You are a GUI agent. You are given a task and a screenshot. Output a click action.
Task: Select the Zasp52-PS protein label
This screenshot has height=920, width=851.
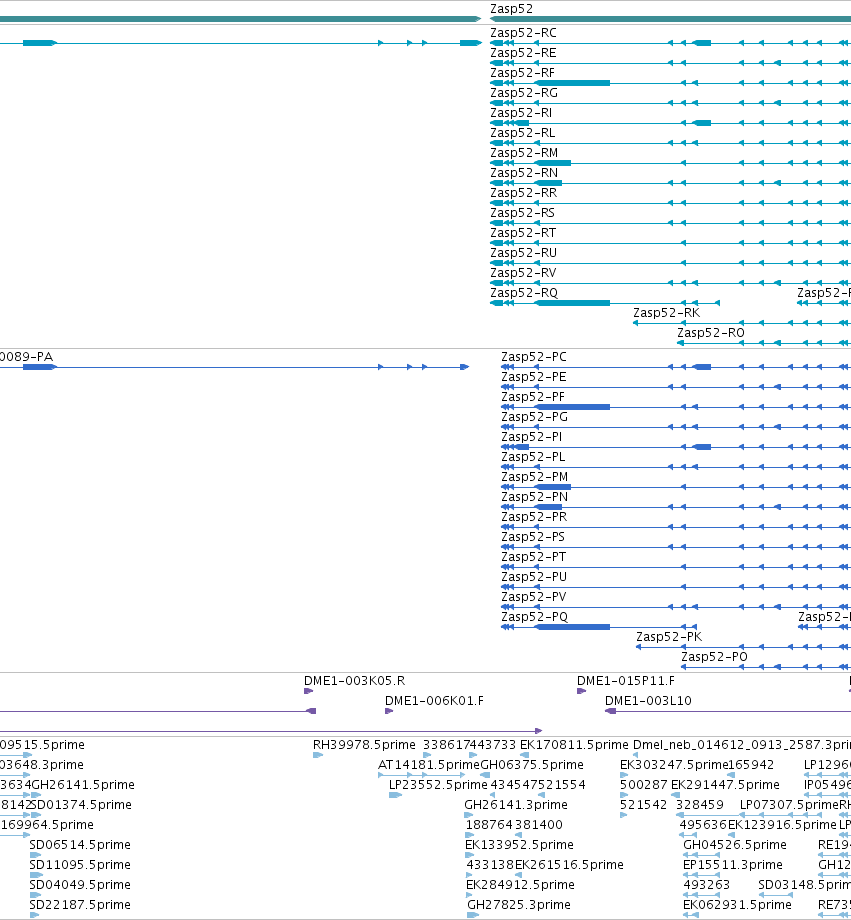pos(533,536)
